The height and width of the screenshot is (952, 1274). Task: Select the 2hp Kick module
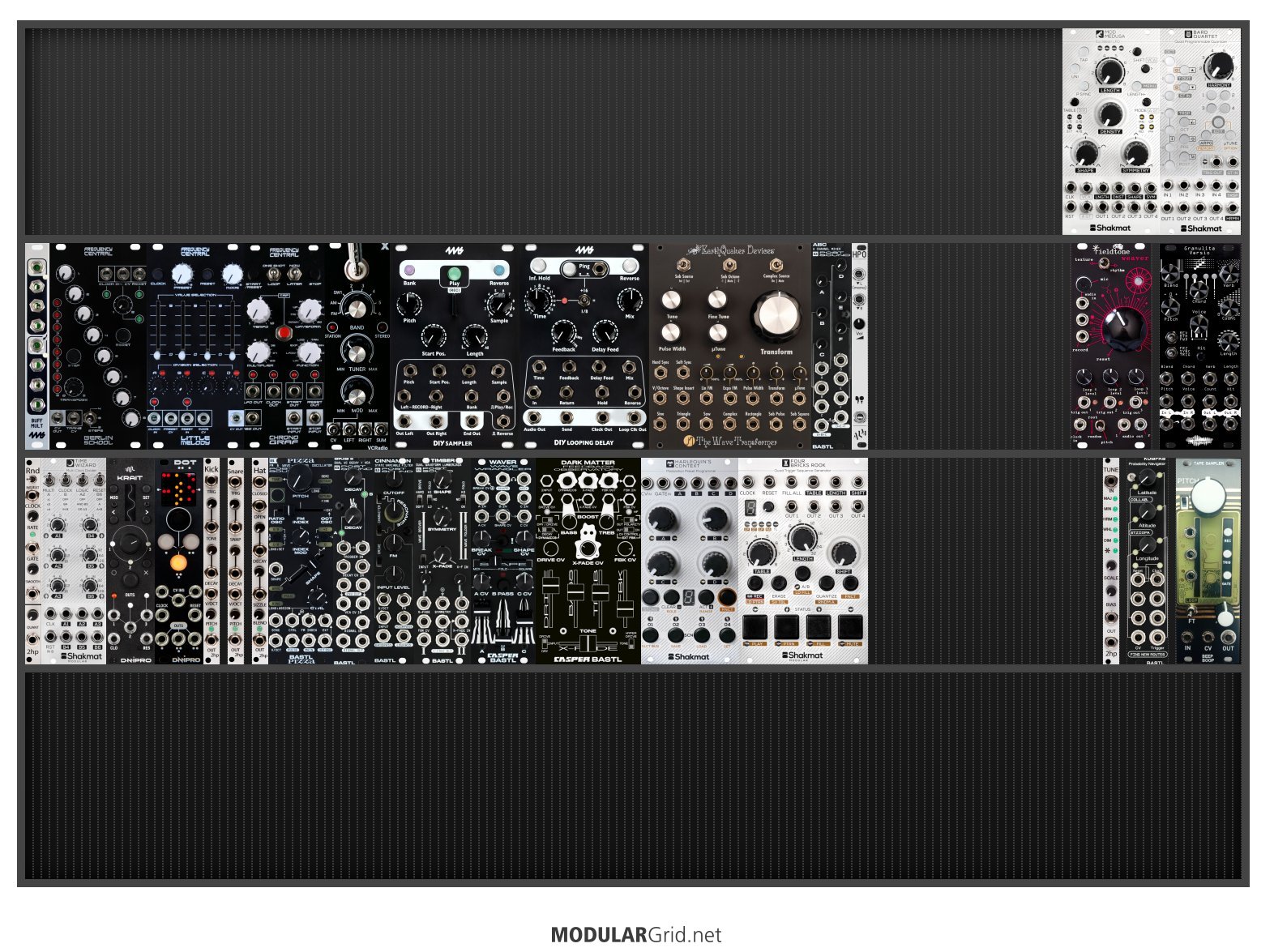tap(212, 561)
